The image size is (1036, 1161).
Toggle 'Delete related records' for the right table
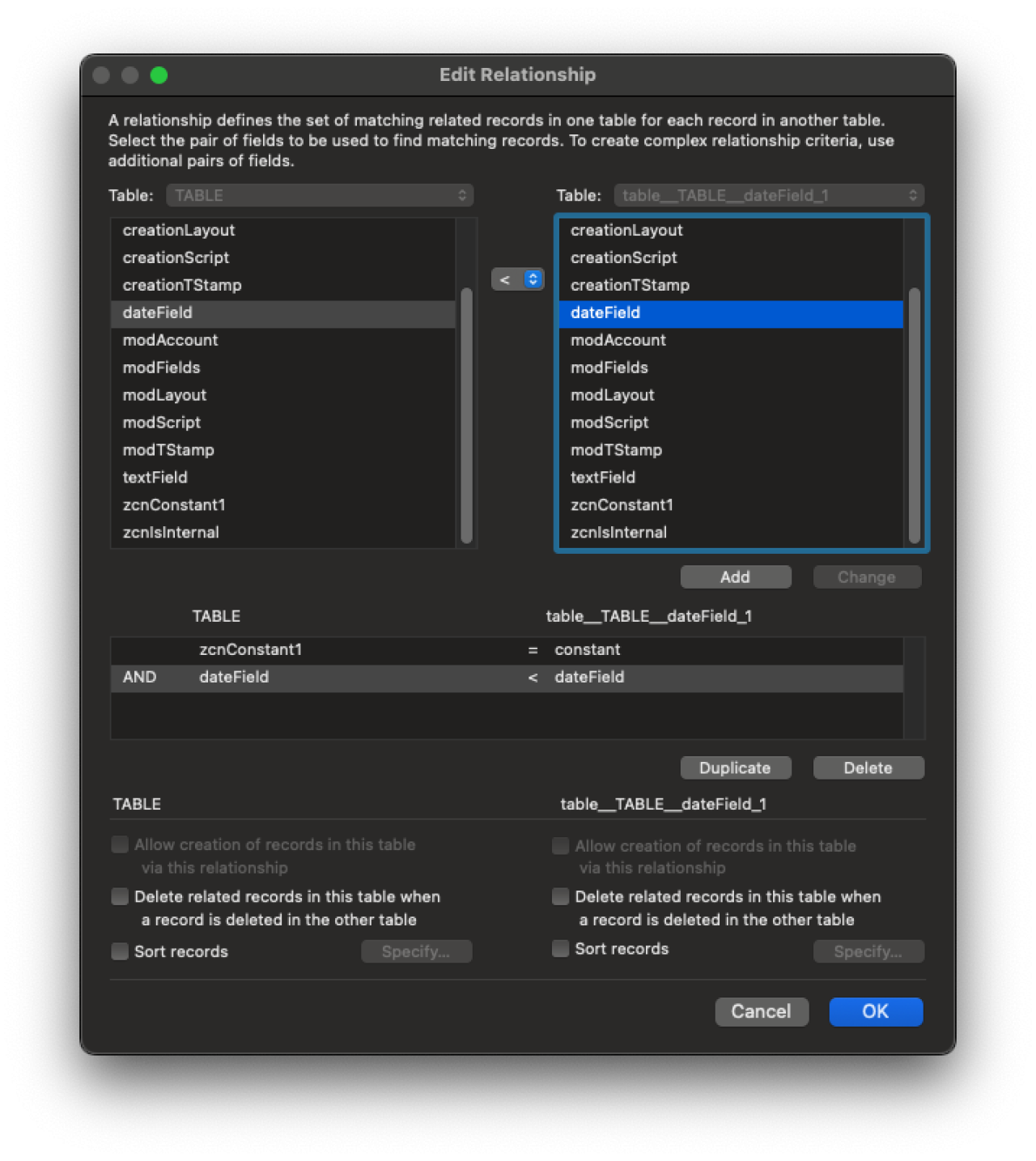(x=559, y=896)
